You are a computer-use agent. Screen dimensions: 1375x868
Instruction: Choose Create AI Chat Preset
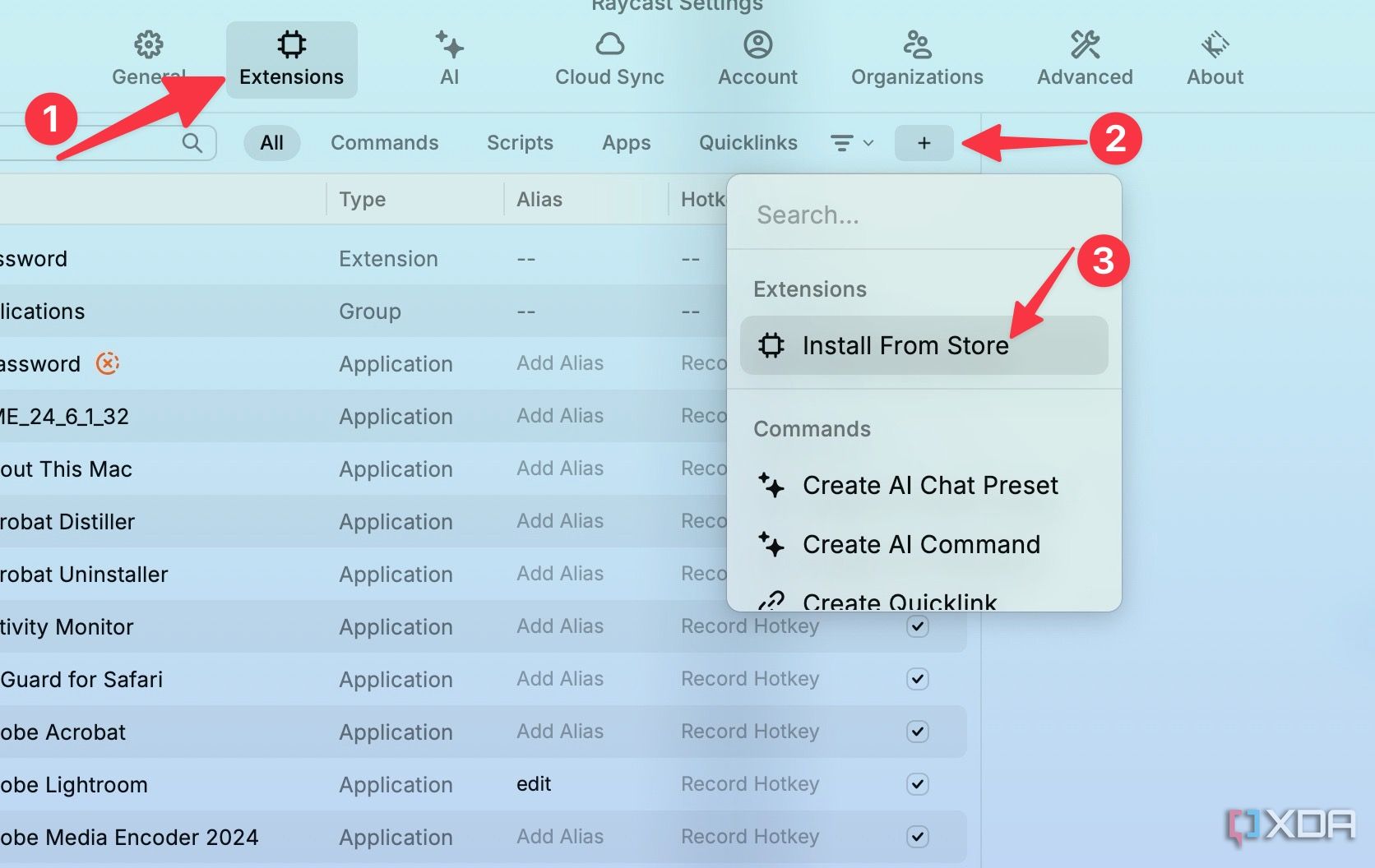click(x=924, y=485)
